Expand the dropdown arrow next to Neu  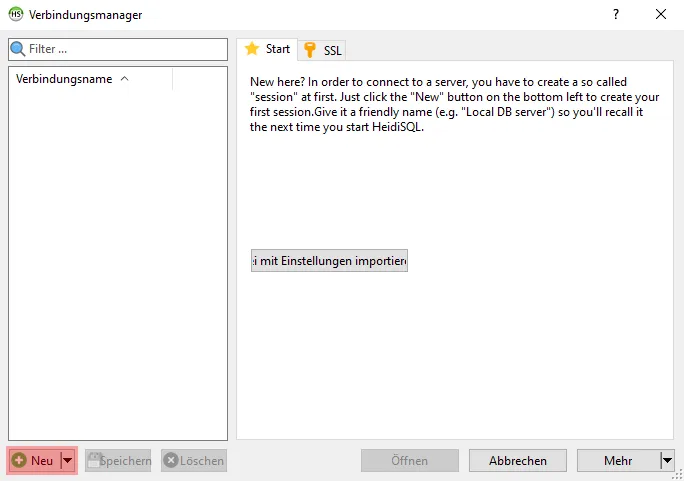(68, 461)
